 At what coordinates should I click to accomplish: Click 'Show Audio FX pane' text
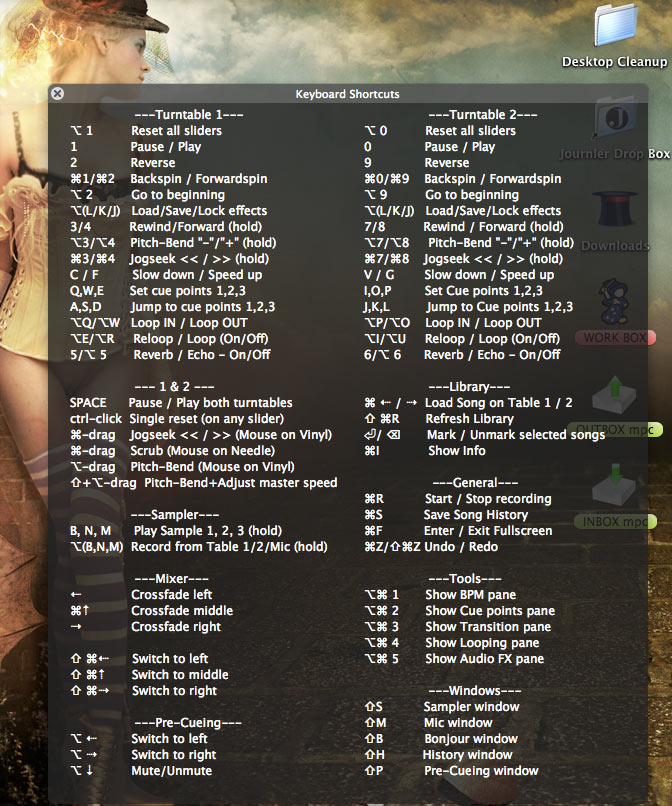[x=484, y=658]
